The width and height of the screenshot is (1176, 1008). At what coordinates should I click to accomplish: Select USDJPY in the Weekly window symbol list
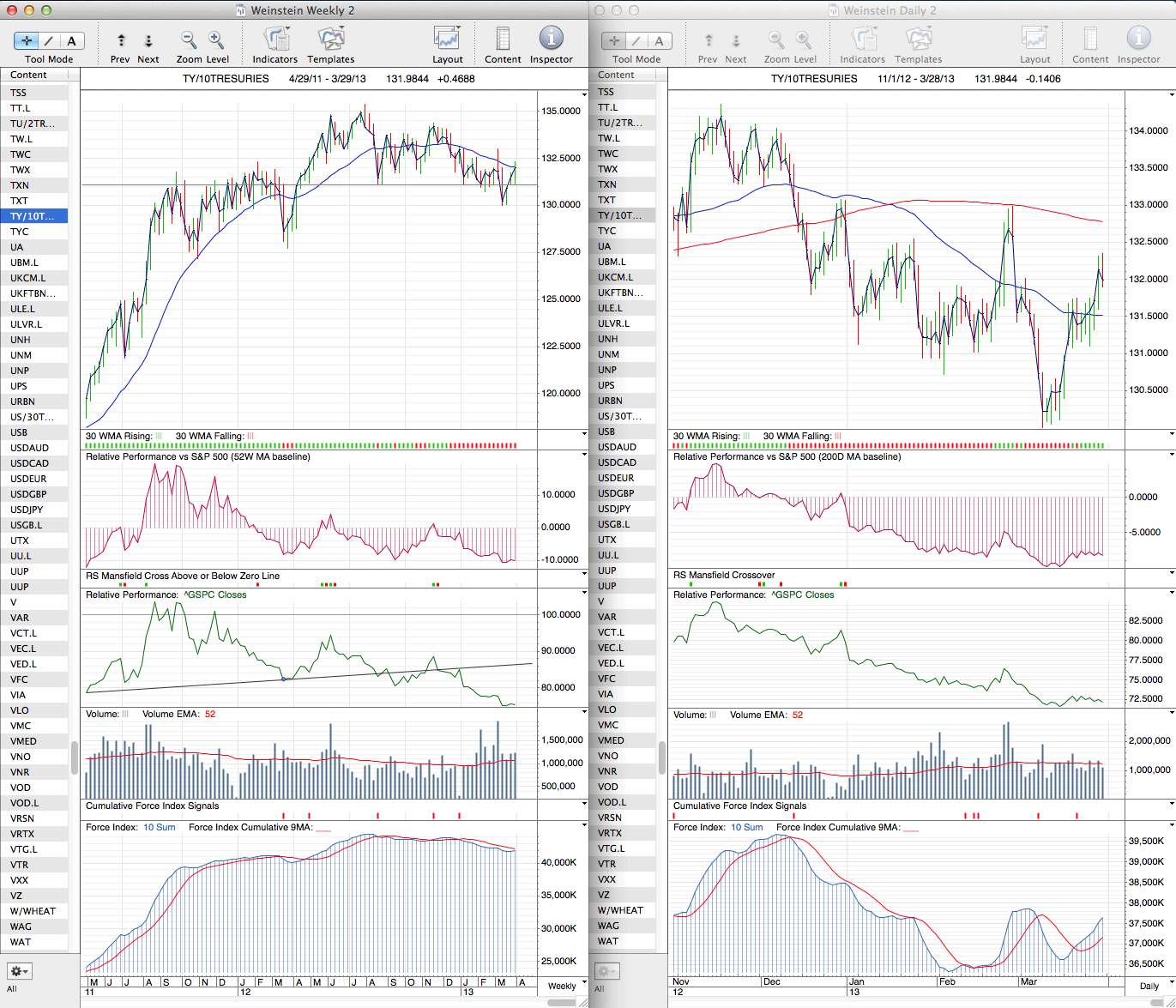[x=27, y=510]
